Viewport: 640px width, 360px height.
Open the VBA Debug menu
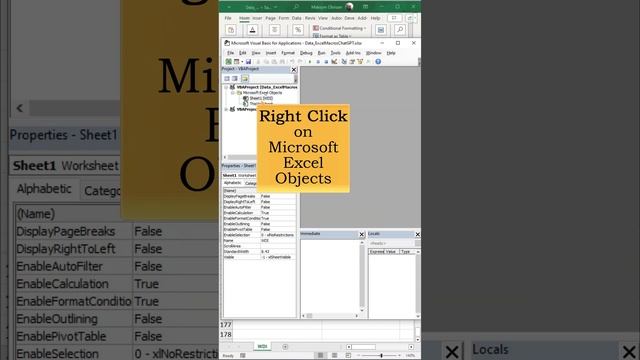click(x=306, y=53)
